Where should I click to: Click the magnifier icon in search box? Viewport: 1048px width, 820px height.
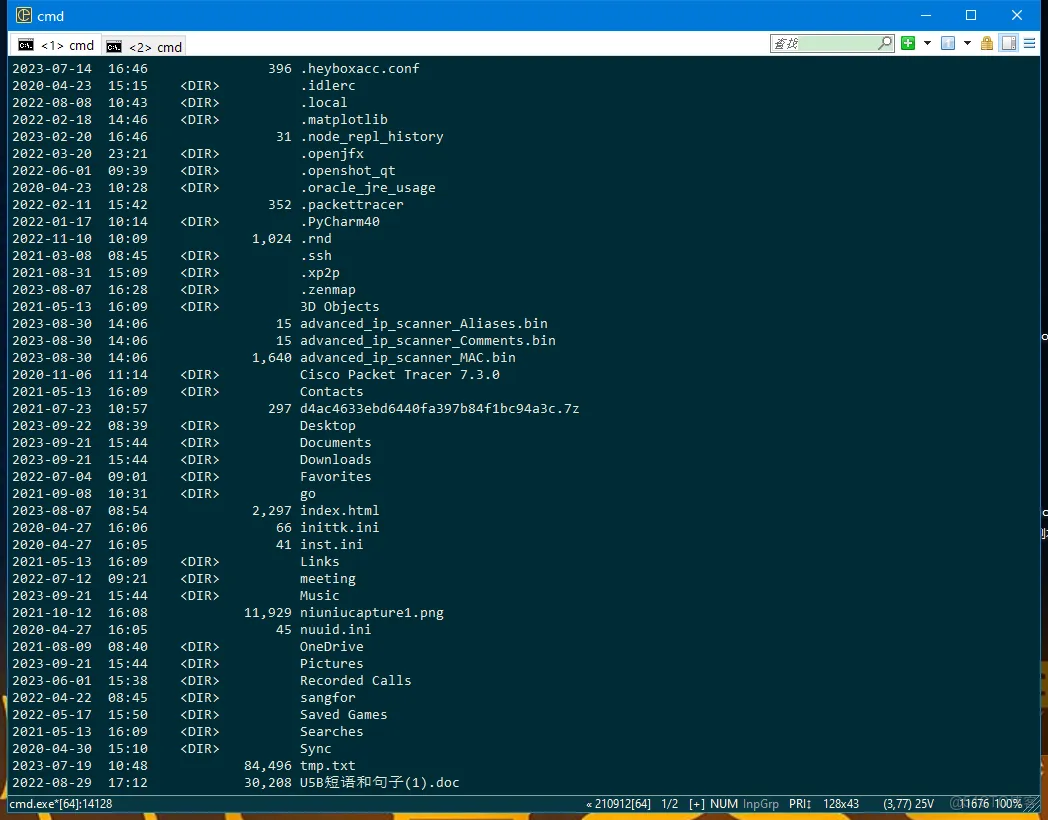click(885, 43)
